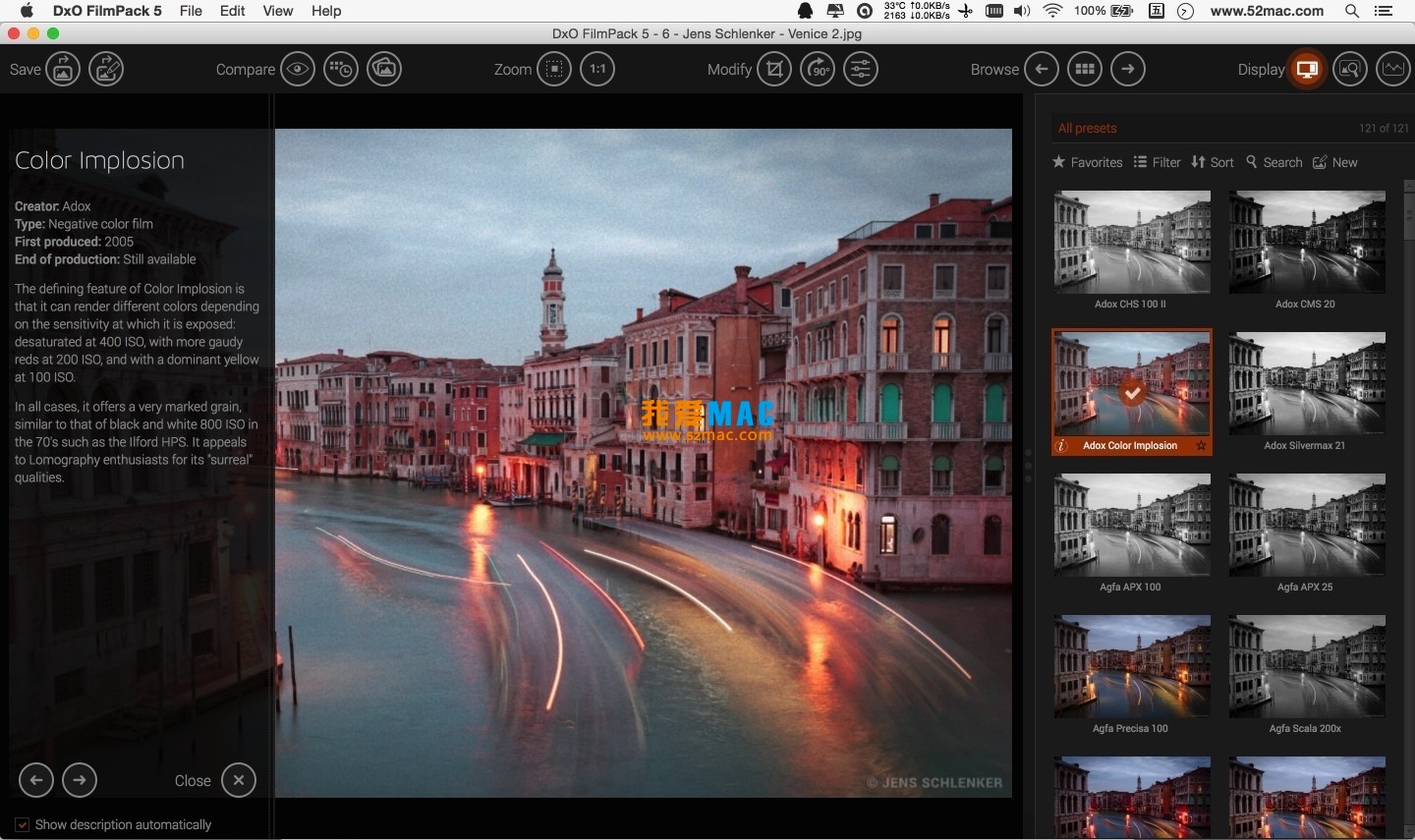The image size is (1415, 840).
Task: Click the 121 of 121 preset count
Action: click(x=1384, y=128)
